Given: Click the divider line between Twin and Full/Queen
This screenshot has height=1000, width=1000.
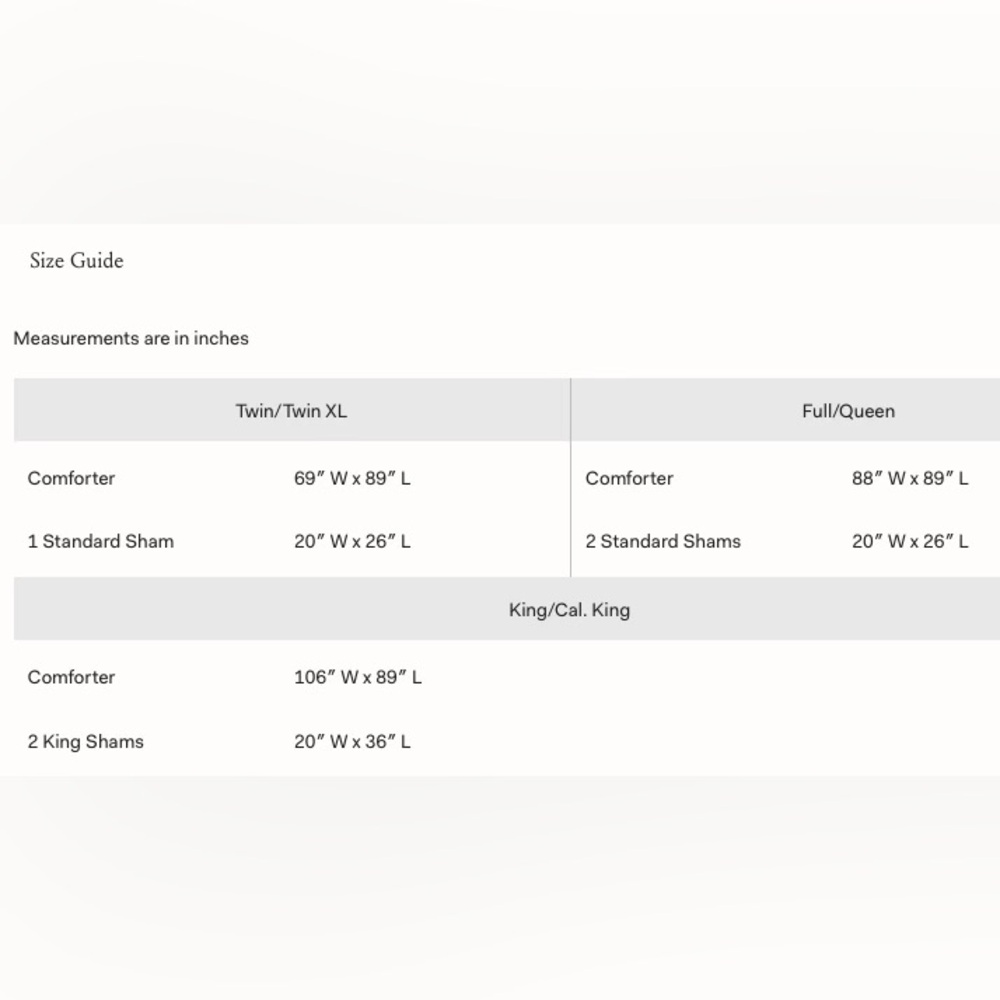Looking at the screenshot, I should pos(571,510).
